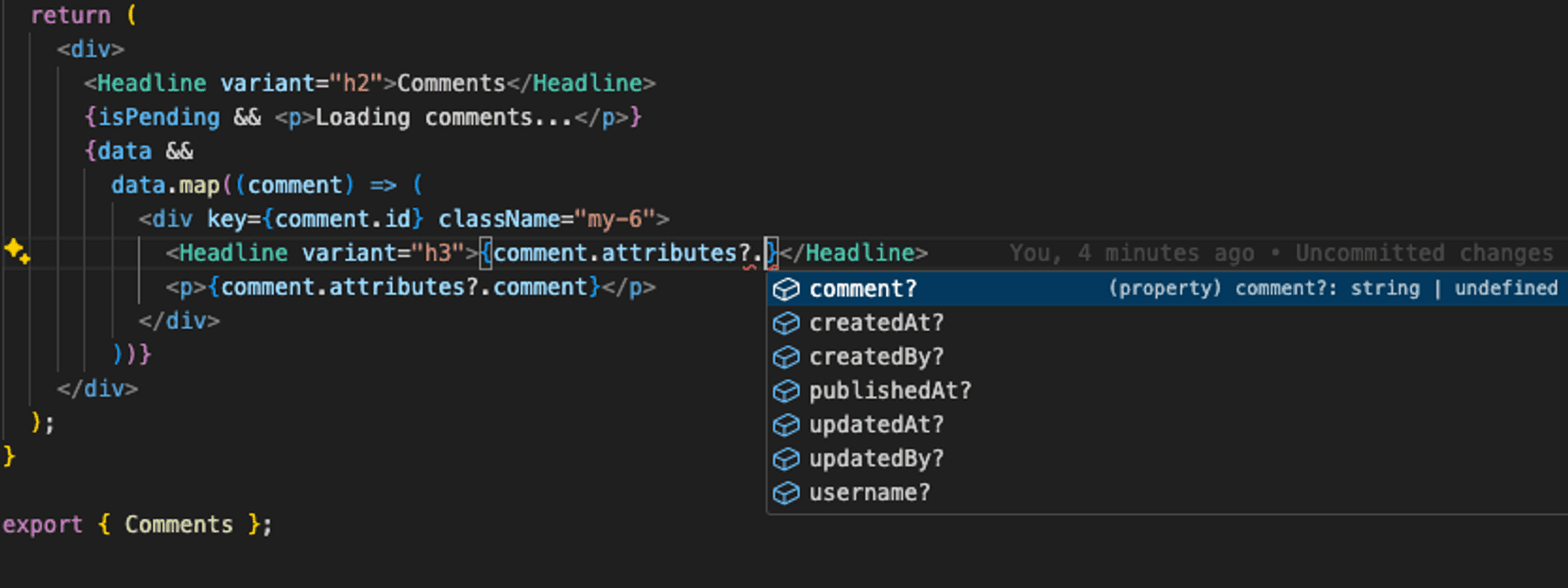Pick username? from the suggestion list
This screenshot has height=588, width=1568.
coord(1167,493)
